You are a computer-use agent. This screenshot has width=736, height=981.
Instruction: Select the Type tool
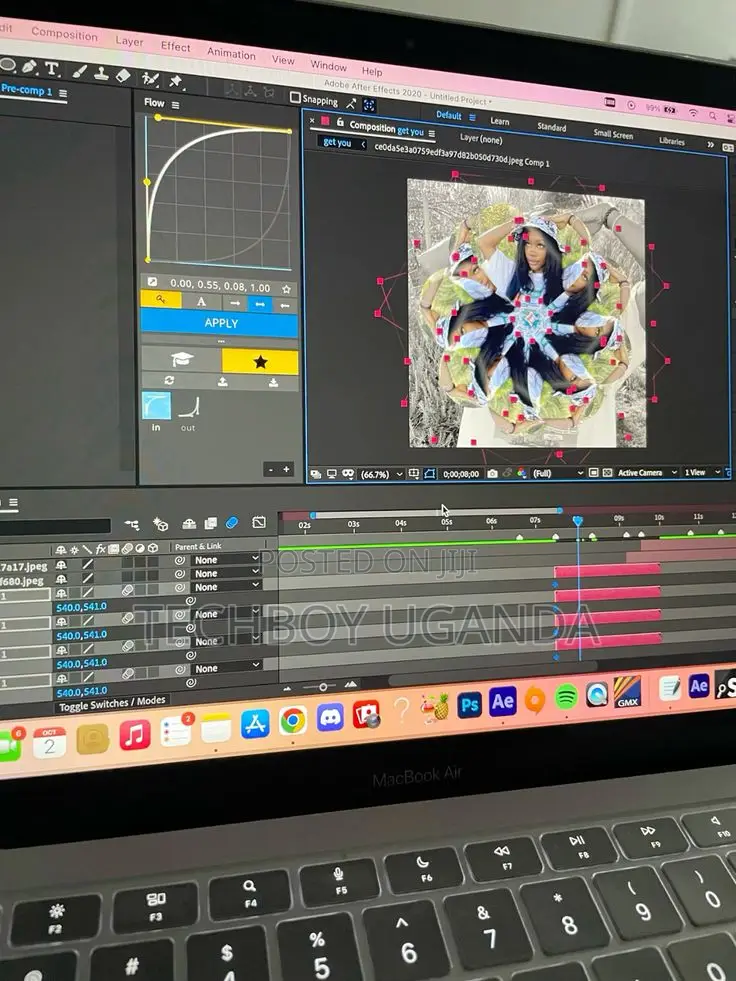[52, 68]
